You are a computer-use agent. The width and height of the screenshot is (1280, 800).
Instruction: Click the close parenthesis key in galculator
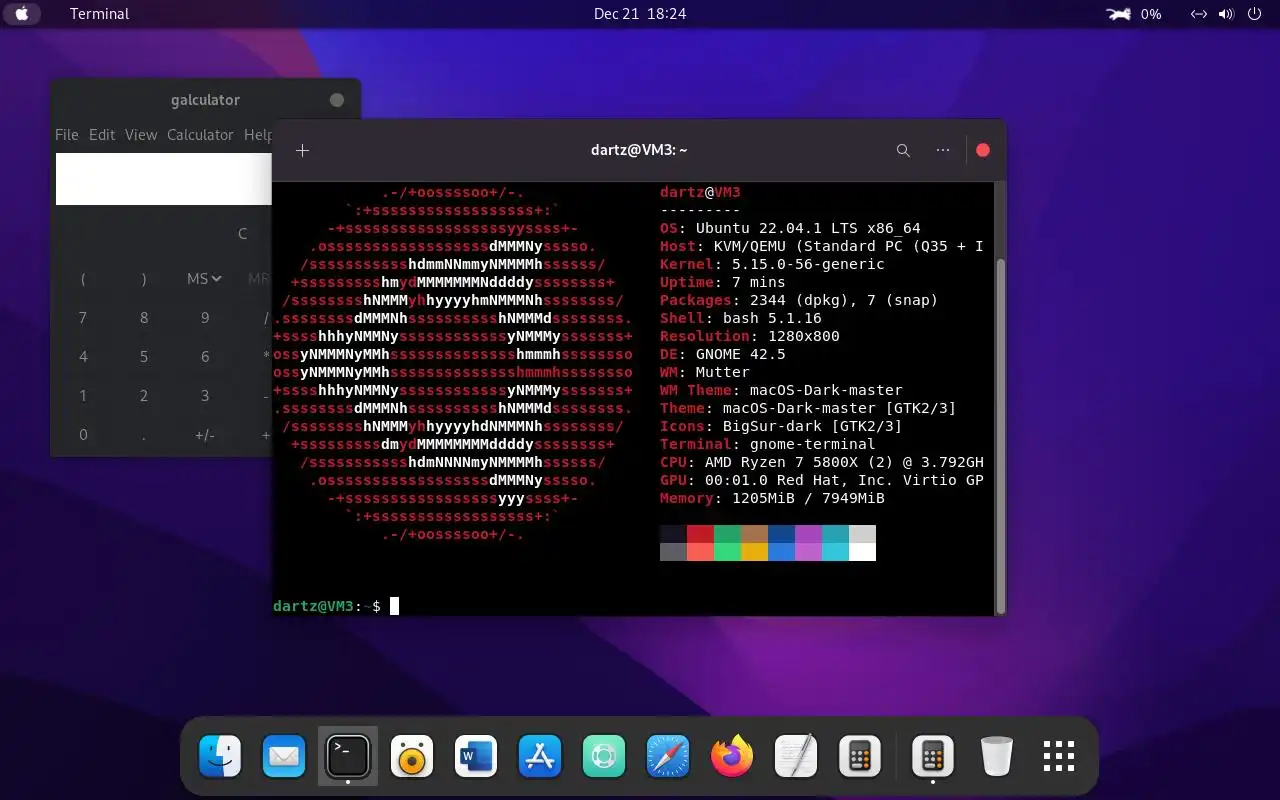[144, 279]
